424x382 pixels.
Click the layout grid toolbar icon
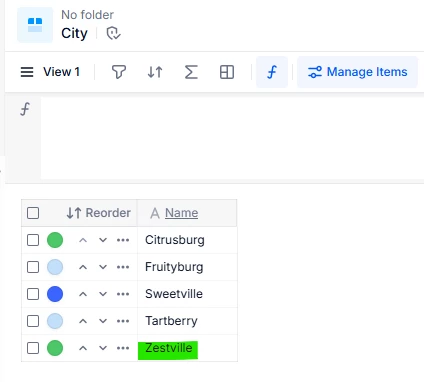click(227, 72)
